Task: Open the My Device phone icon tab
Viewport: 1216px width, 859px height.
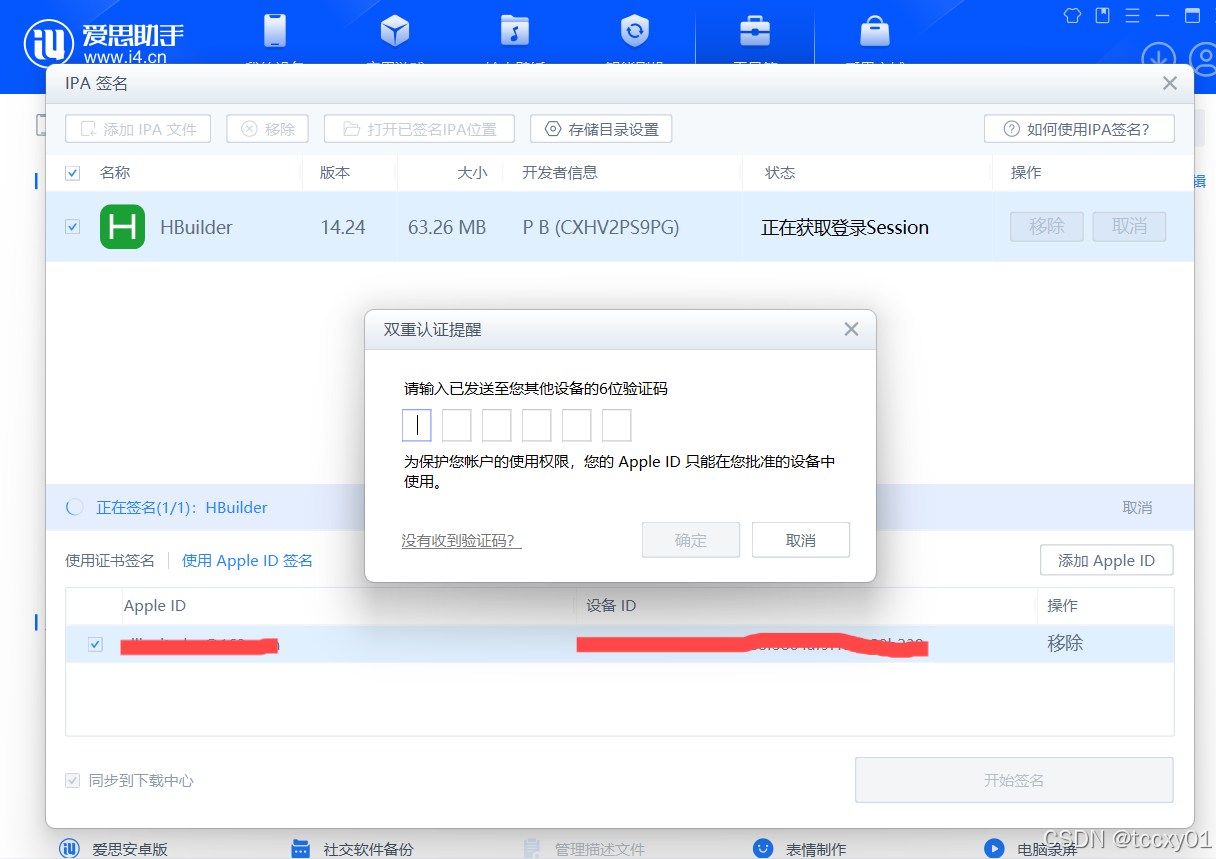Action: pos(275,31)
